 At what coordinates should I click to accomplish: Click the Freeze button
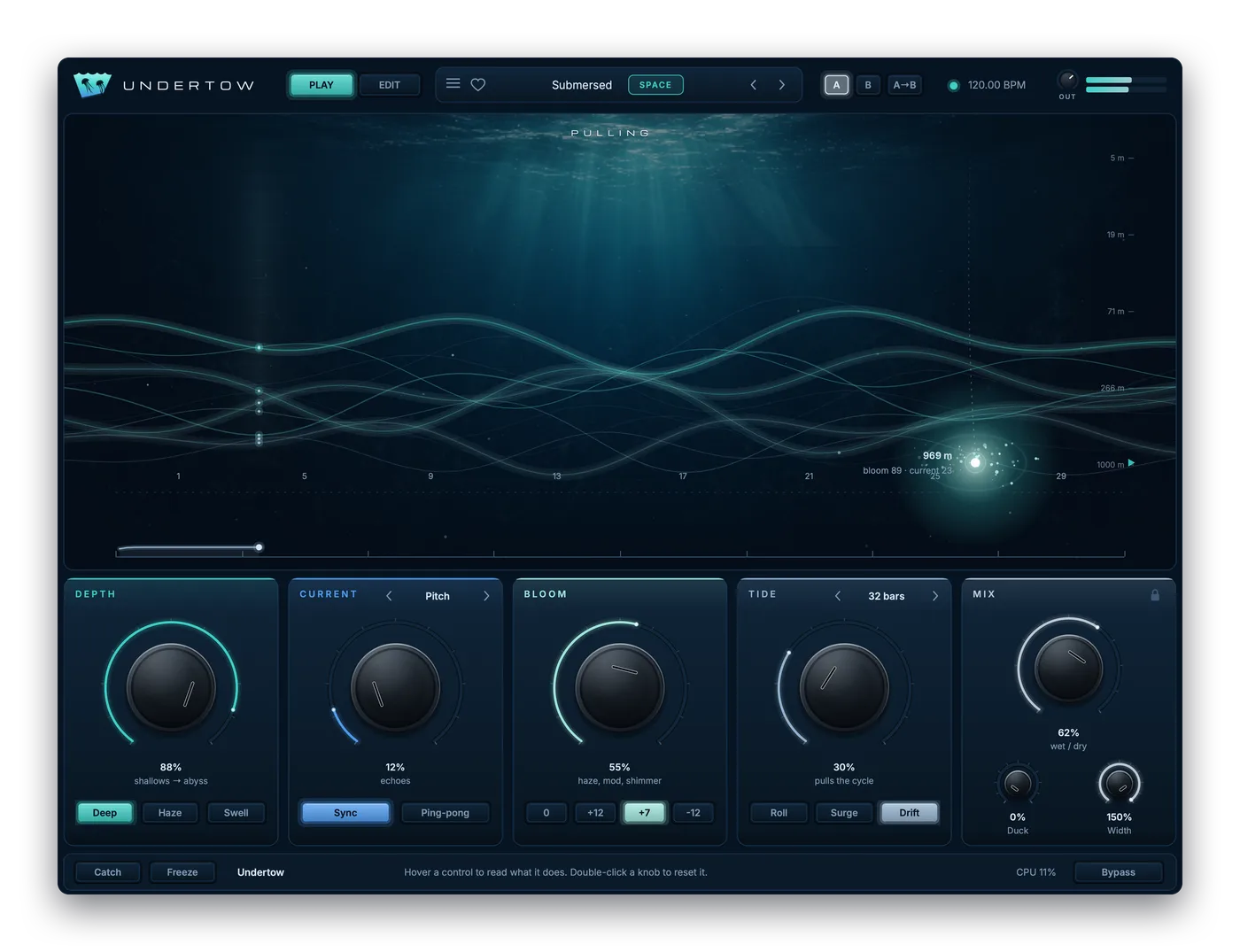coord(182,872)
